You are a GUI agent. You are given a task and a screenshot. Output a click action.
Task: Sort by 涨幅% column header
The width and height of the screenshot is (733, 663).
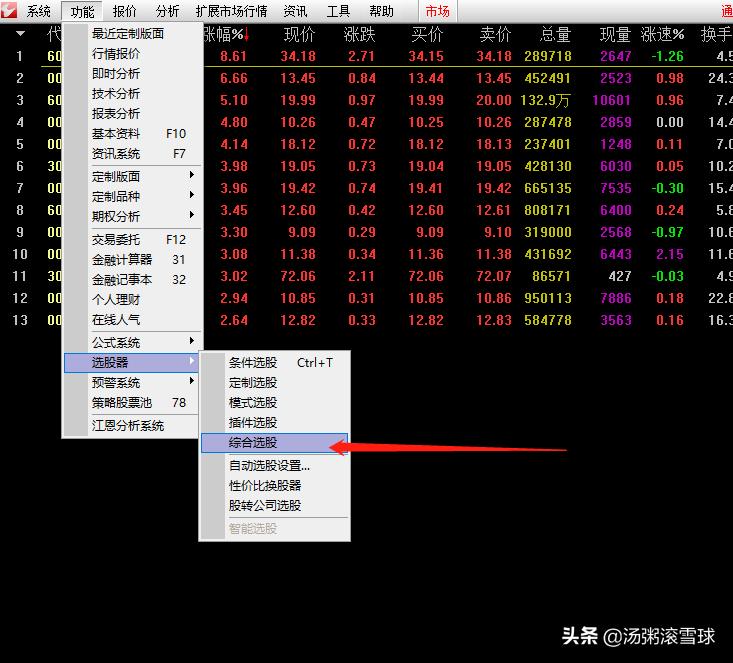point(227,34)
